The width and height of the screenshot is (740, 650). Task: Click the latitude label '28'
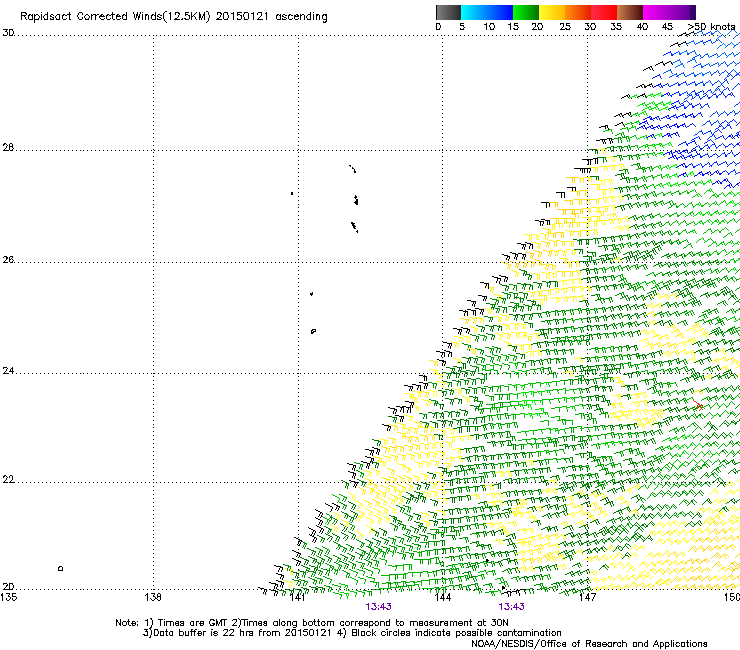(8, 148)
